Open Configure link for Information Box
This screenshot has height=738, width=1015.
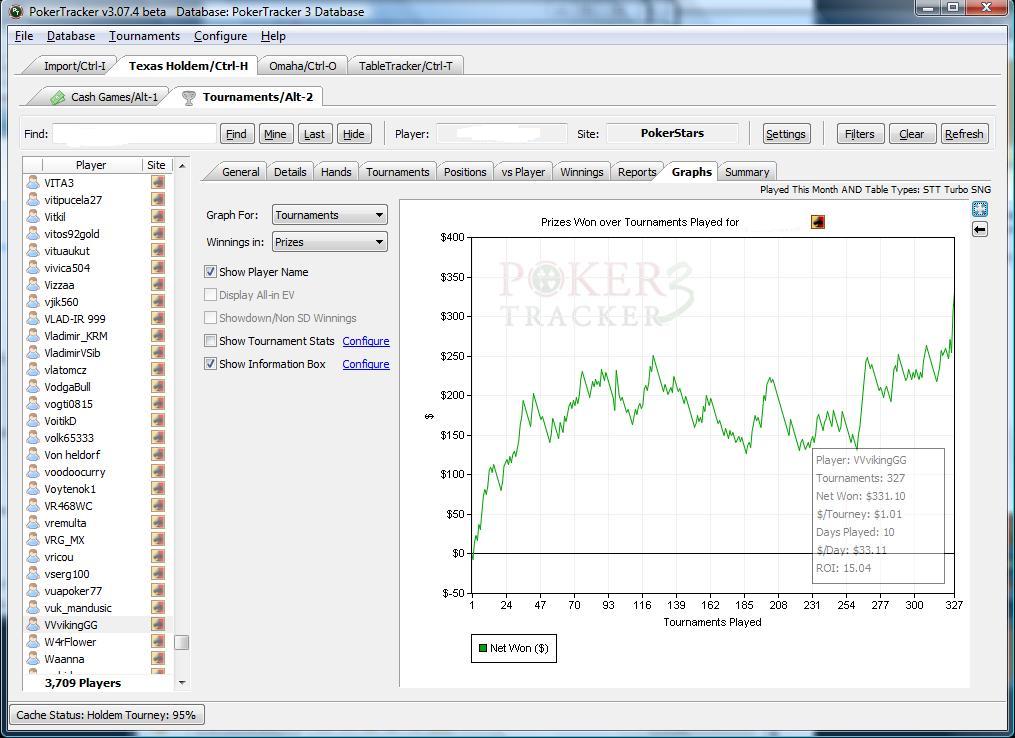point(366,364)
